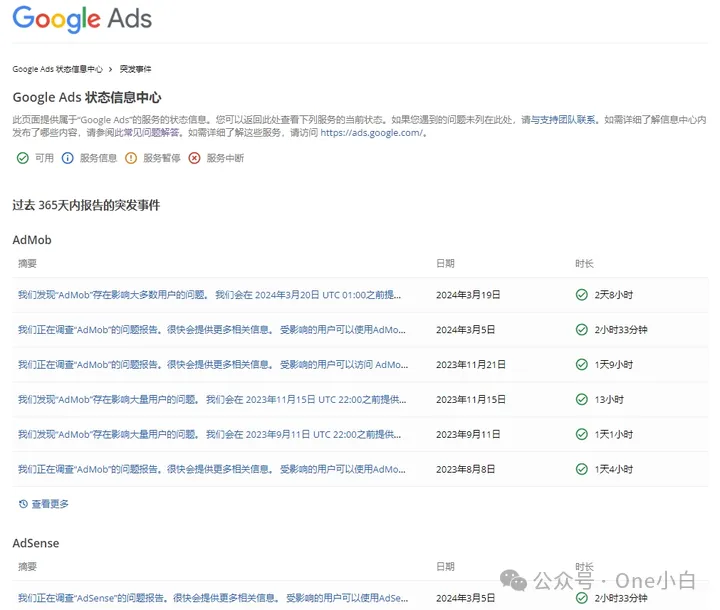
Task: Open AdMob incident link dated 2024年3月5日
Action: tap(212, 330)
